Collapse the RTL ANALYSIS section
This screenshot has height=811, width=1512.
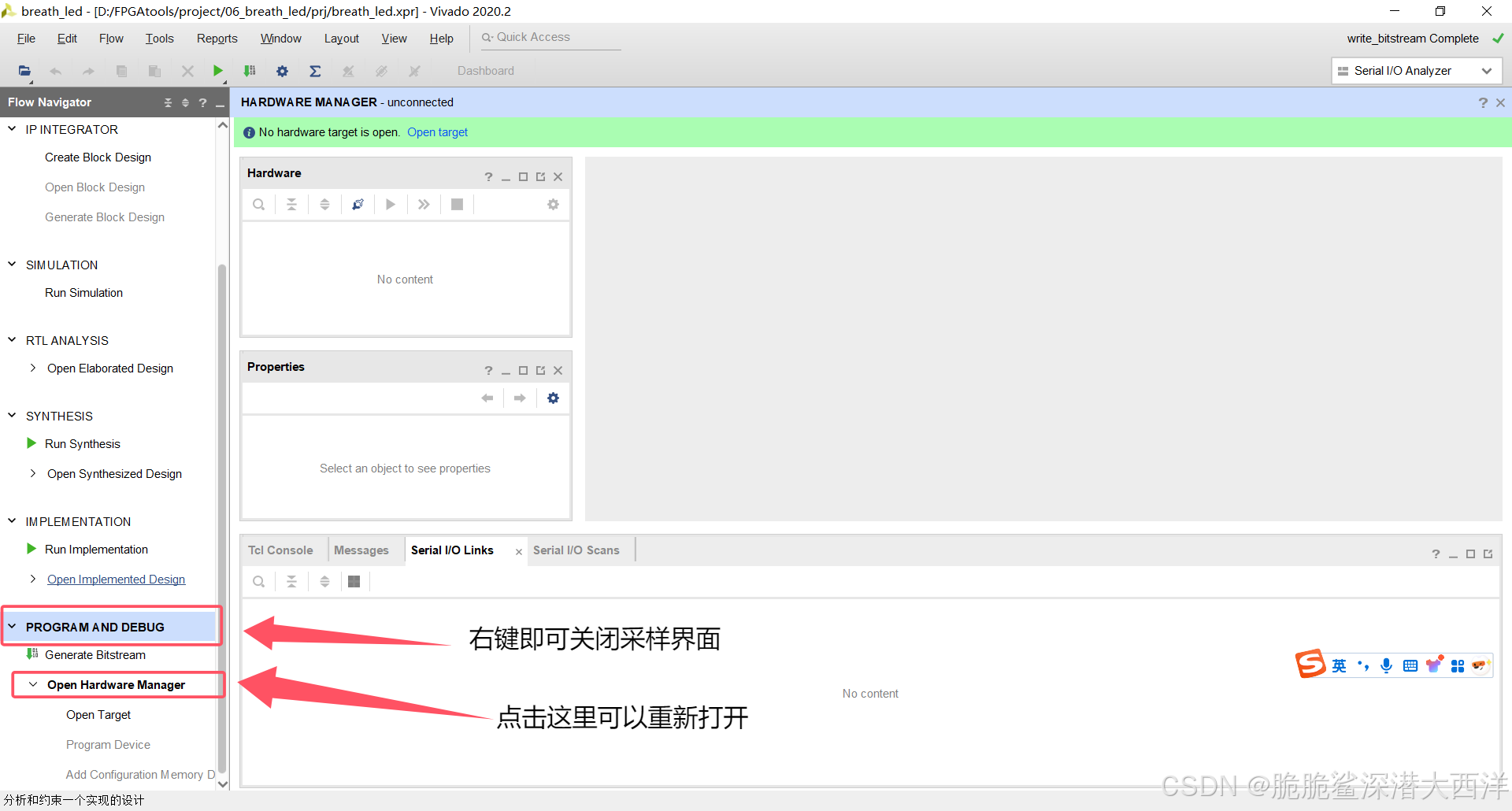pyautogui.click(x=12, y=340)
